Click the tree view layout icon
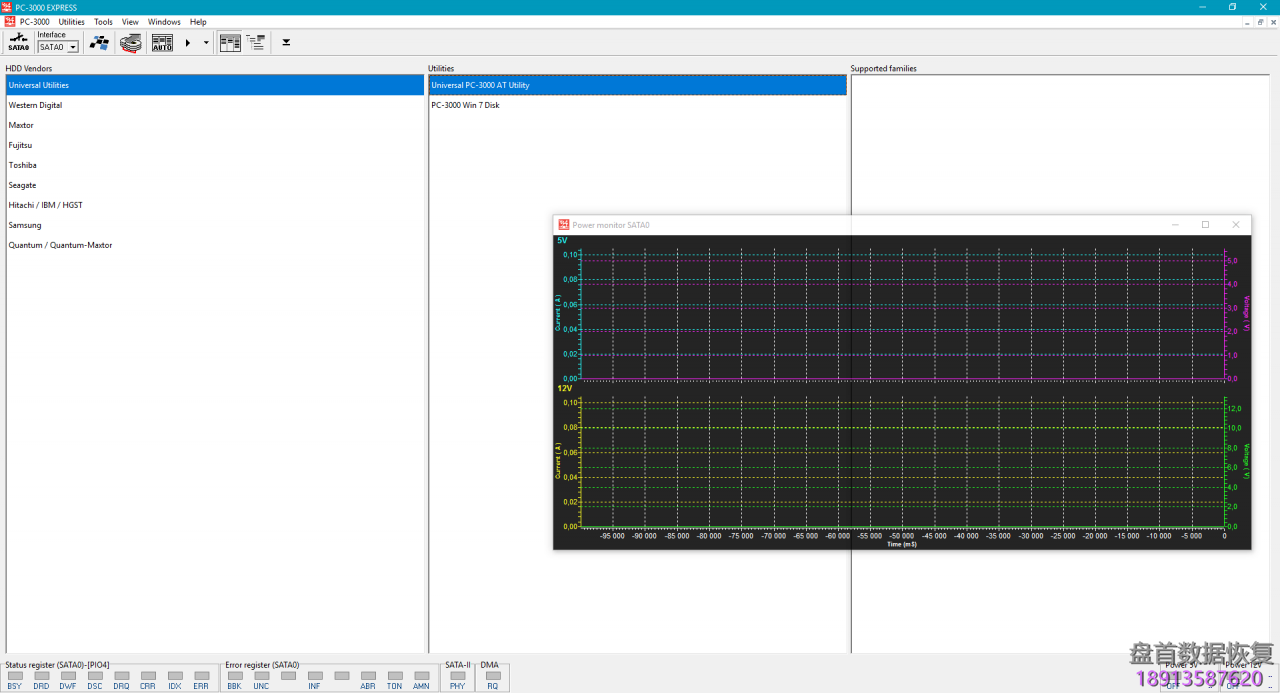Viewport: 1280px width, 693px height. coord(255,42)
